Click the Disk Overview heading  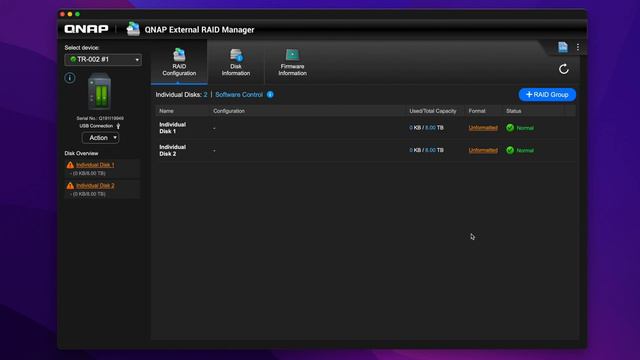point(81,153)
